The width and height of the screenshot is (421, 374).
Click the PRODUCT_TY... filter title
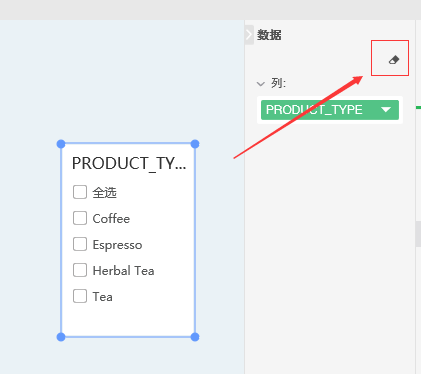(x=129, y=164)
